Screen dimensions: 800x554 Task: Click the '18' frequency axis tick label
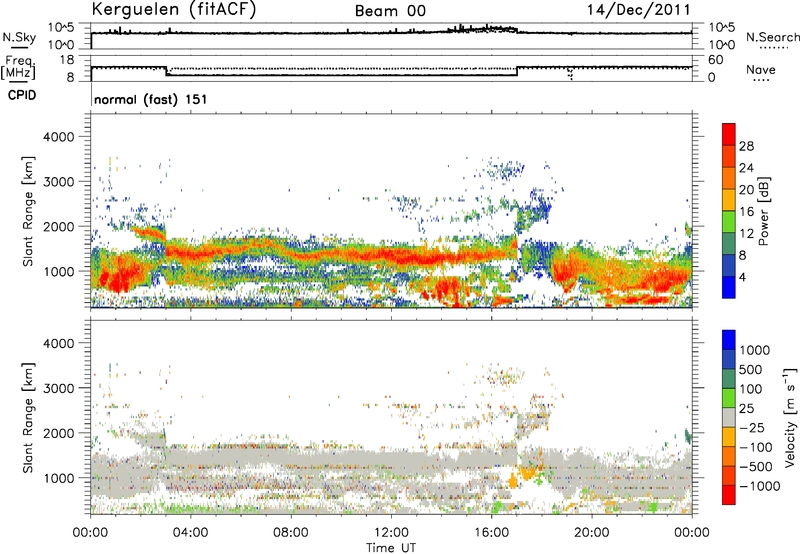[x=67, y=60]
